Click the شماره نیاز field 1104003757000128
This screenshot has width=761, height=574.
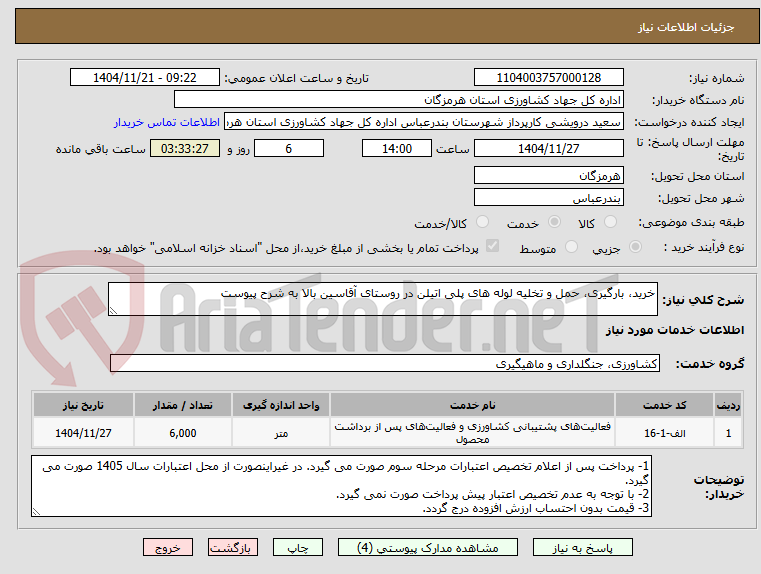(x=548, y=78)
